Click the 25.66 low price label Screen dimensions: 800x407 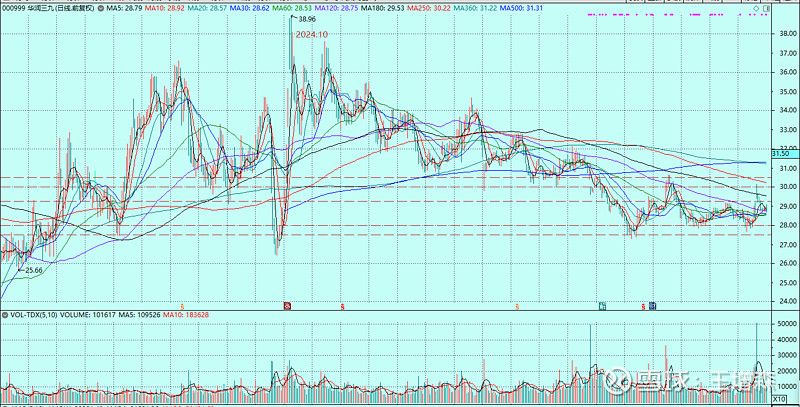point(34,270)
